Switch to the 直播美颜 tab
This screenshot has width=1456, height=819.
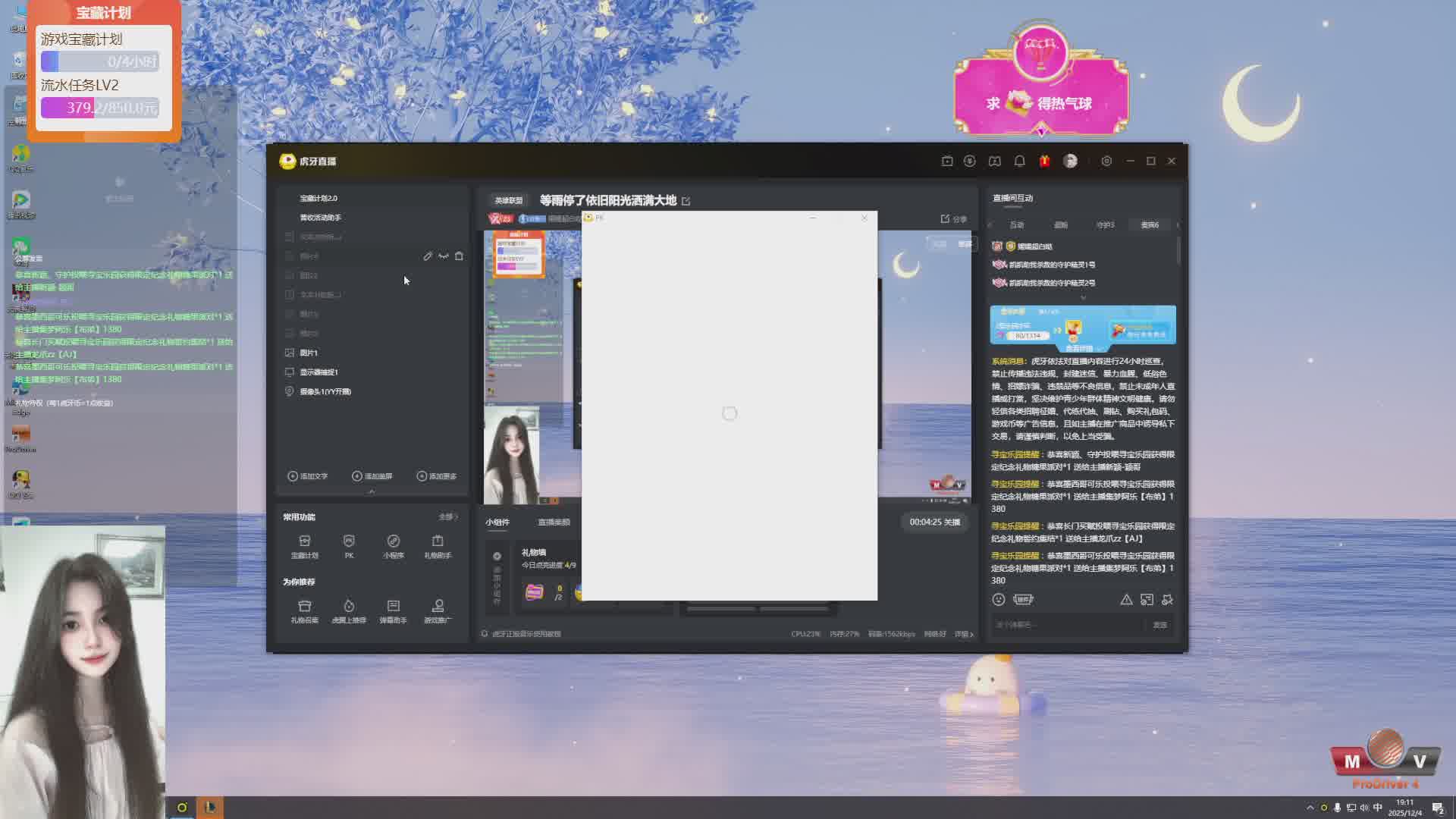point(554,522)
